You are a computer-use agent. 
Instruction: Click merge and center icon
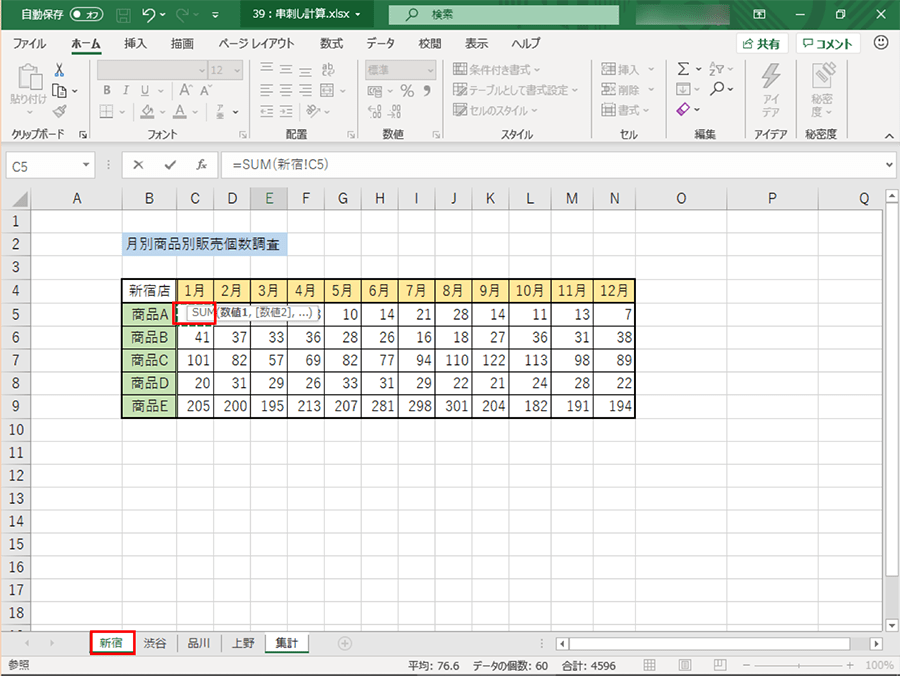tap(327, 91)
